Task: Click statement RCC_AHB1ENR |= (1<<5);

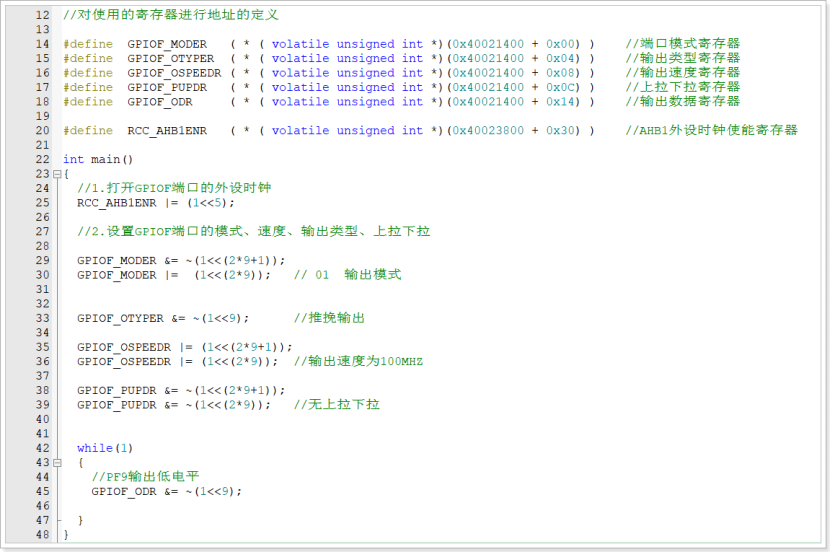Action: [156, 203]
